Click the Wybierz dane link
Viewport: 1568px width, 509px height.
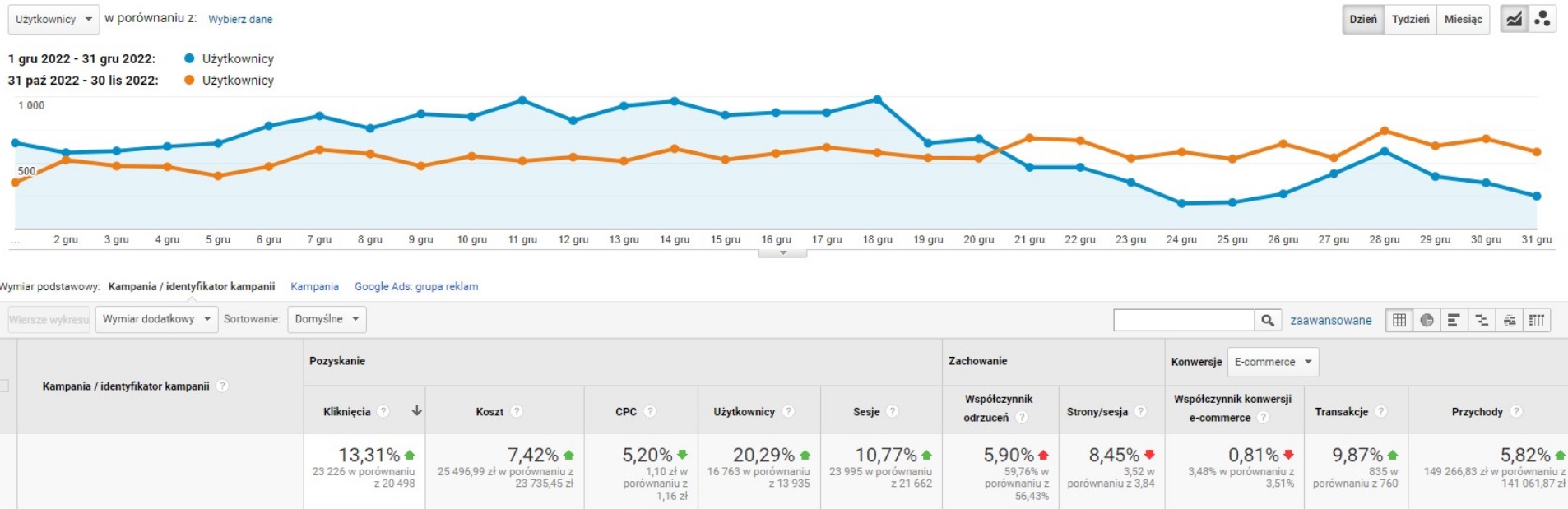tap(240, 19)
